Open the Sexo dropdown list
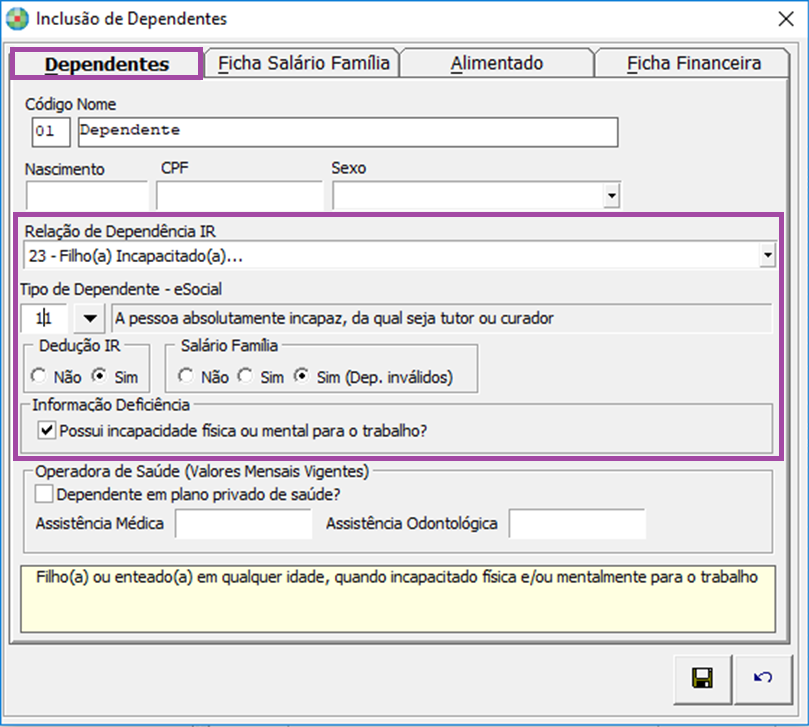 pos(611,196)
